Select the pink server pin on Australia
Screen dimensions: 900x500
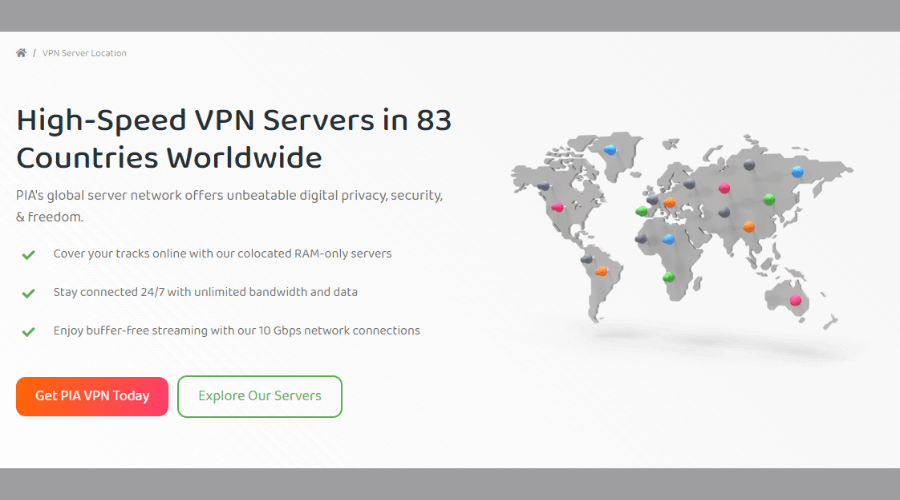(796, 299)
